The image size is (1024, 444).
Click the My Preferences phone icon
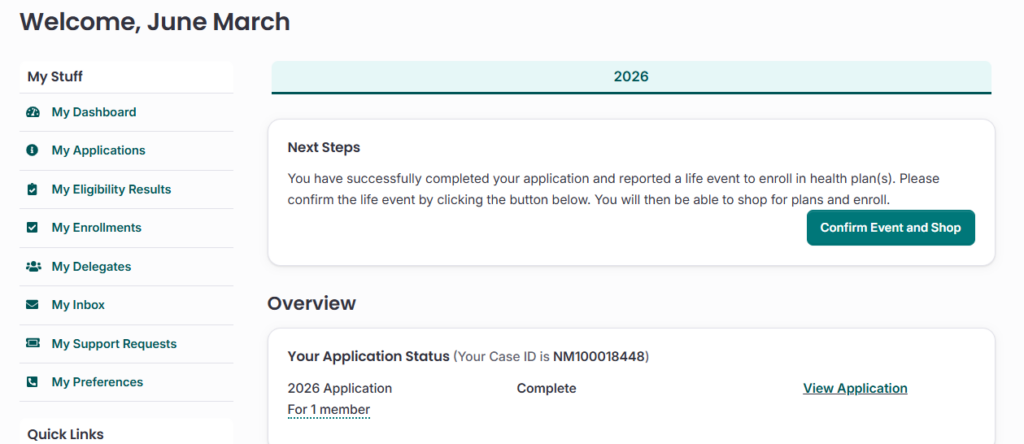(33, 382)
